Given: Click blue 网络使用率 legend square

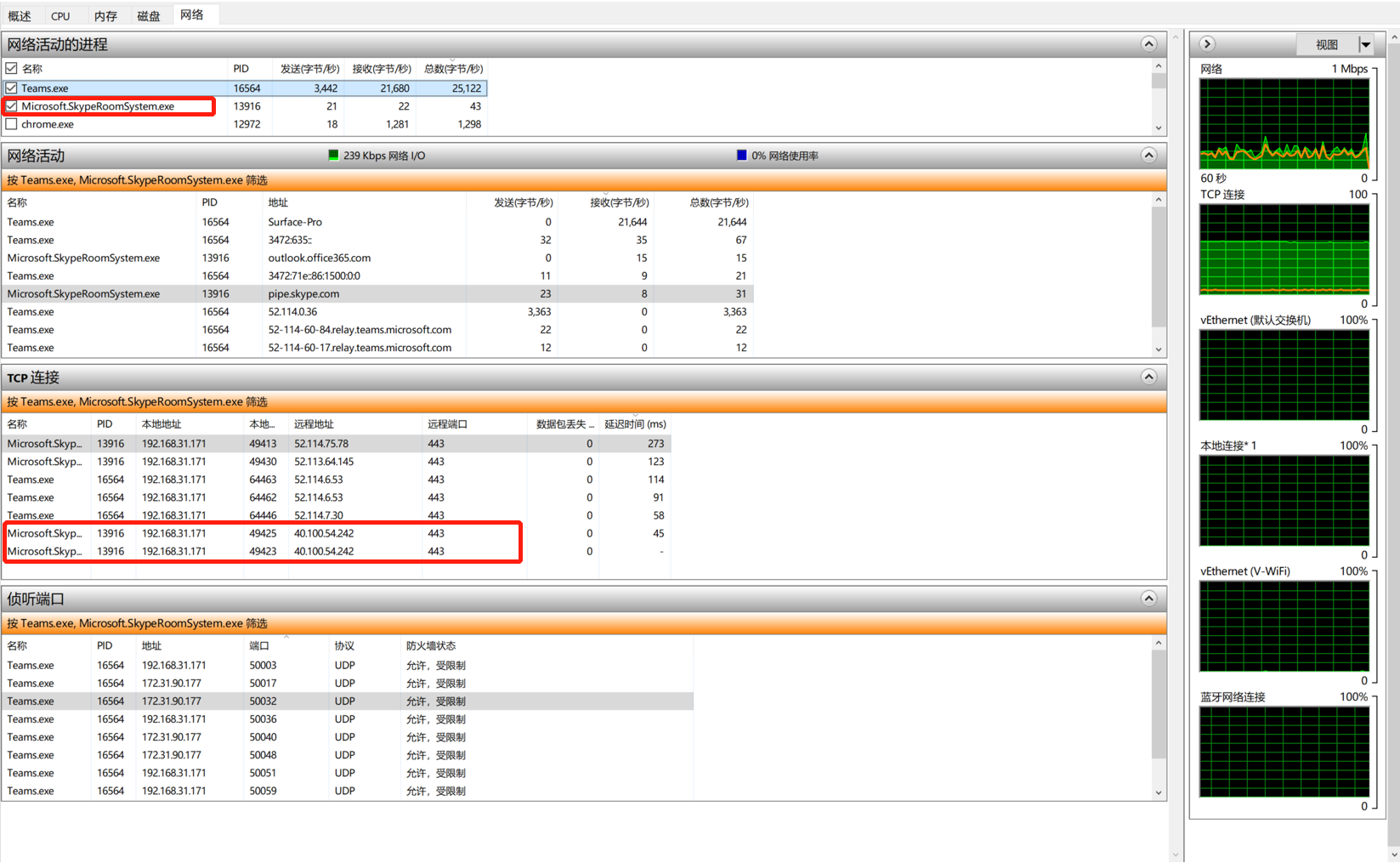Looking at the screenshot, I should tap(741, 155).
